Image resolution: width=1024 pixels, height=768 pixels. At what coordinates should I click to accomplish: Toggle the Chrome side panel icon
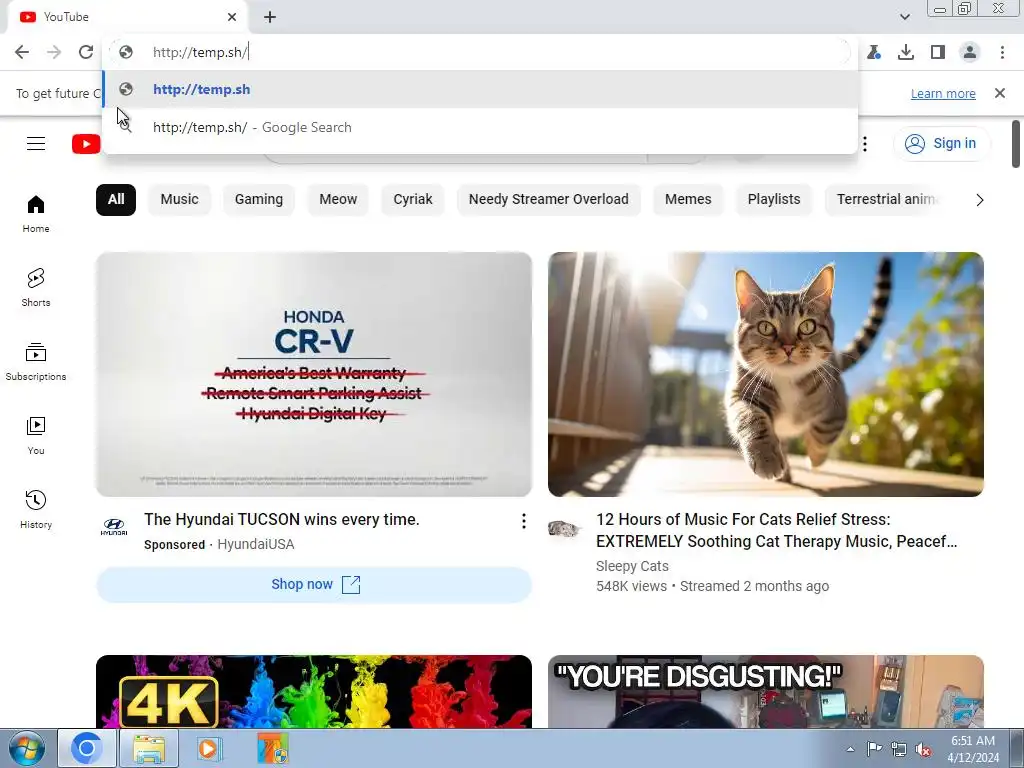point(938,52)
